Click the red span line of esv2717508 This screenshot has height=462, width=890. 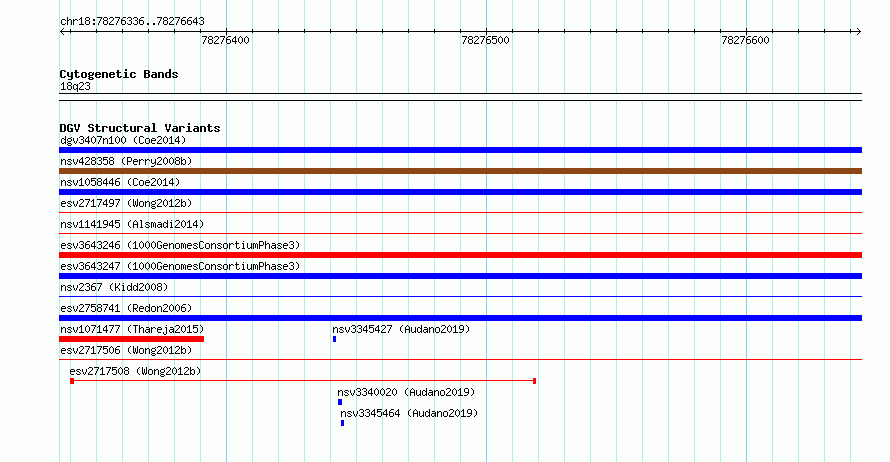[x=303, y=381]
